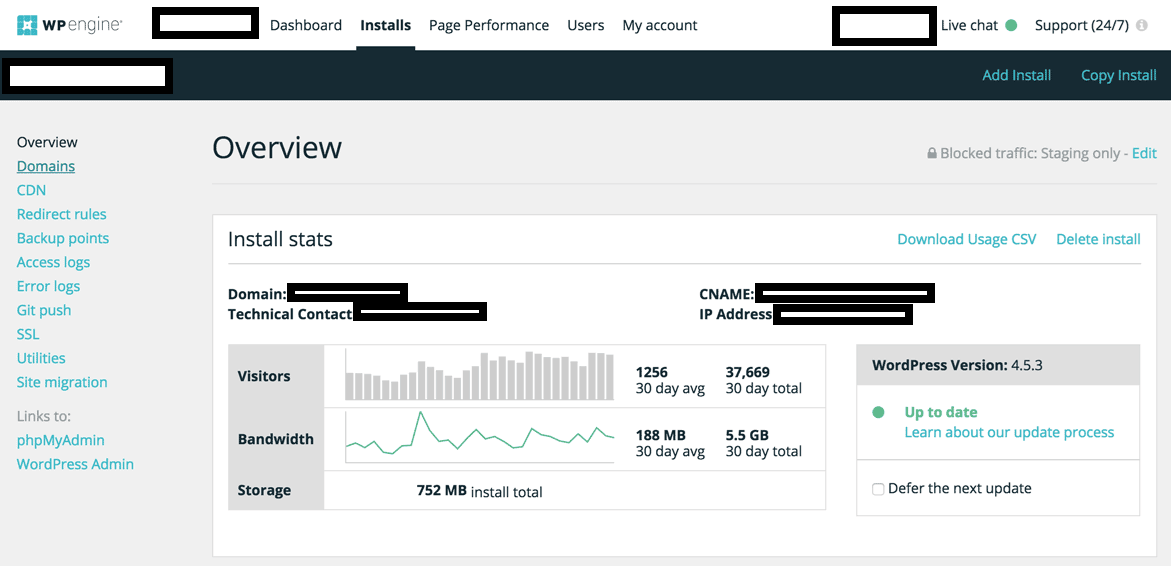Click the green Live chat status dot
The width and height of the screenshot is (1171, 566).
point(1011,25)
